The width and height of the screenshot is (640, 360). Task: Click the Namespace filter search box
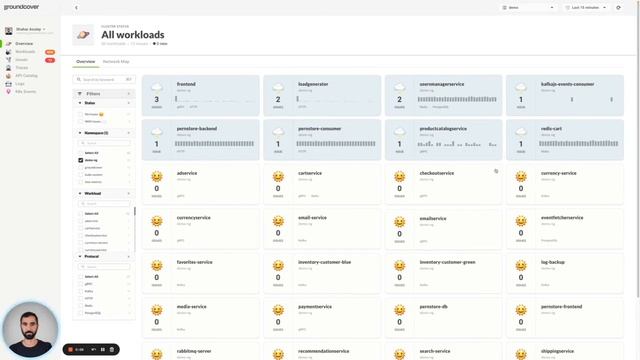(x=104, y=143)
